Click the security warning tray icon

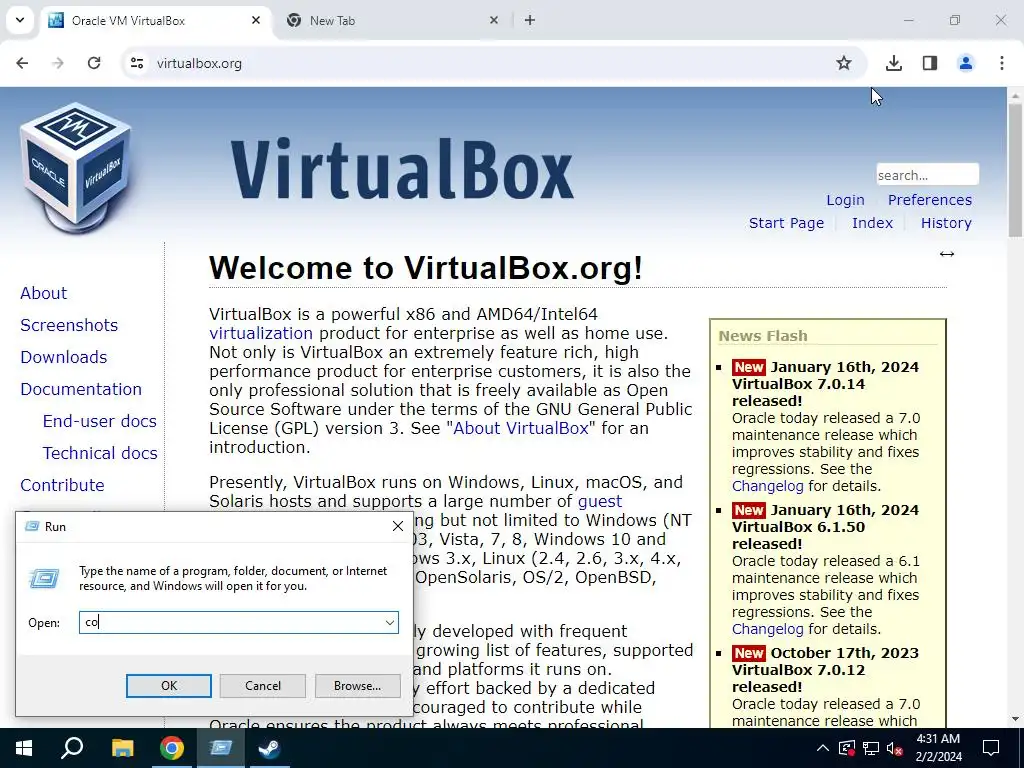pyautogui.click(x=846, y=748)
